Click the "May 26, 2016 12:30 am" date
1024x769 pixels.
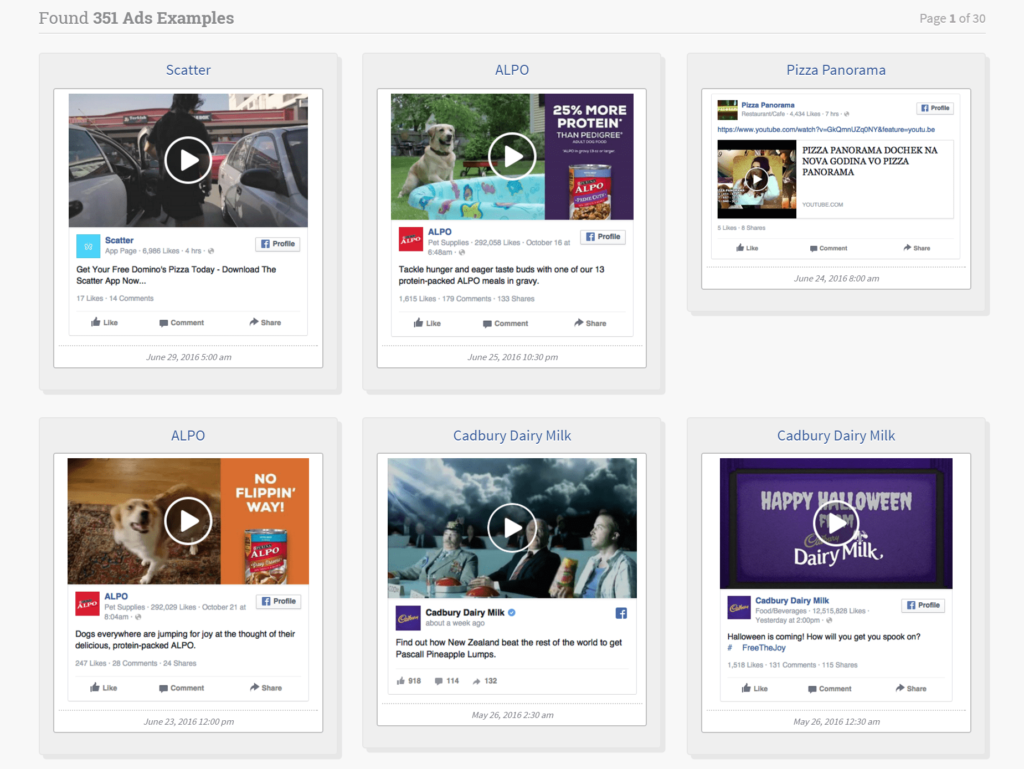pos(837,721)
